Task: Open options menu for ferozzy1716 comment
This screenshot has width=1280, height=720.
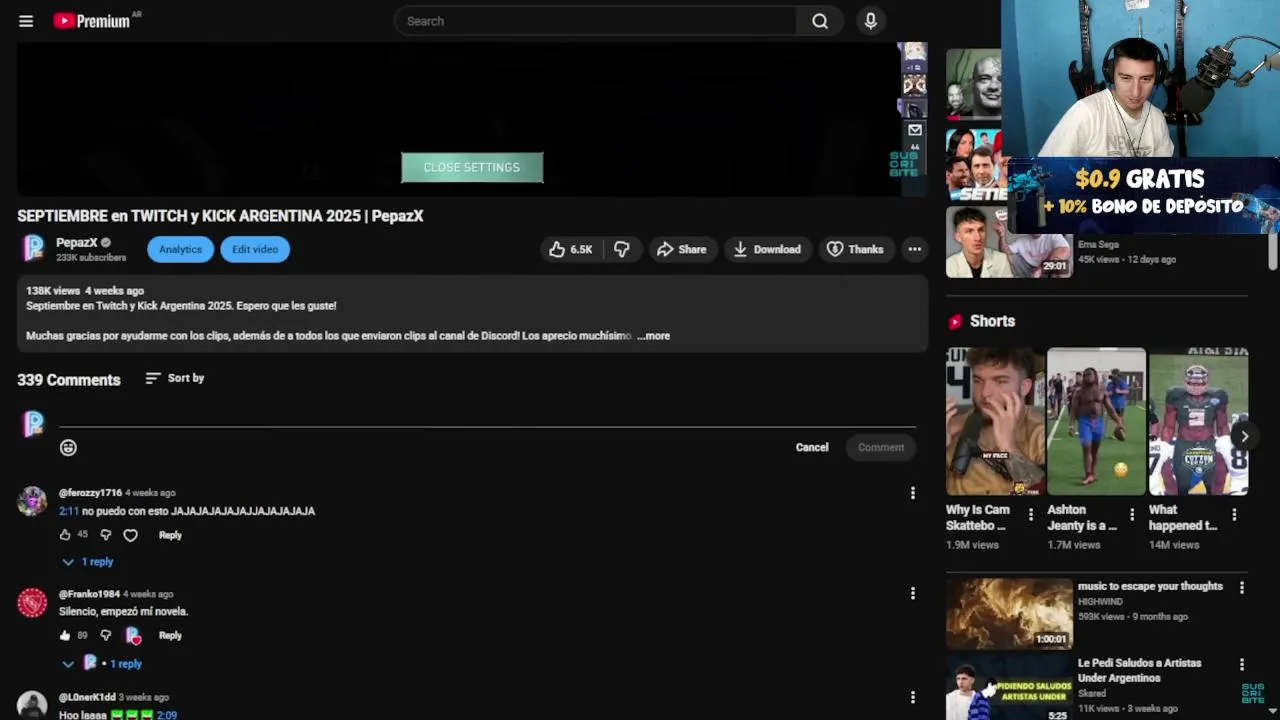Action: click(x=912, y=493)
